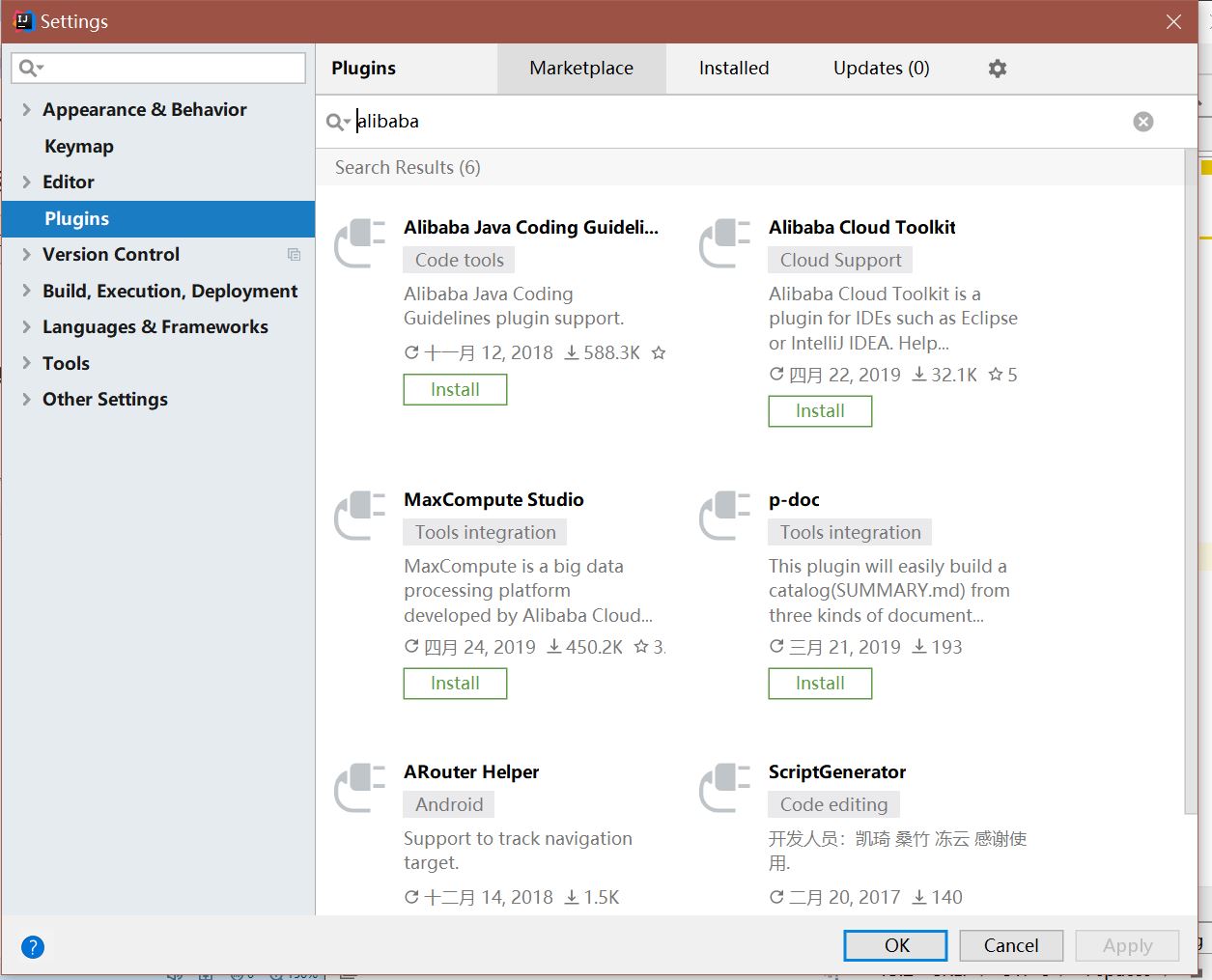Click ScriptGenerator plugin icon
Screen dimensions: 1212x980
click(x=725, y=788)
